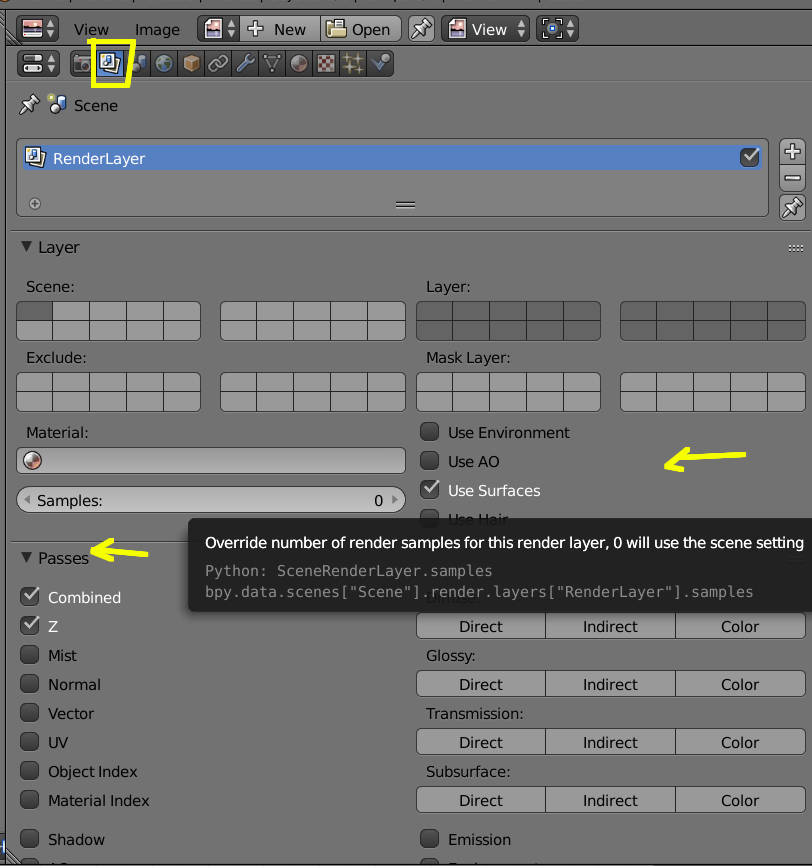Click the Material override field
The image size is (812, 866).
coord(211,461)
